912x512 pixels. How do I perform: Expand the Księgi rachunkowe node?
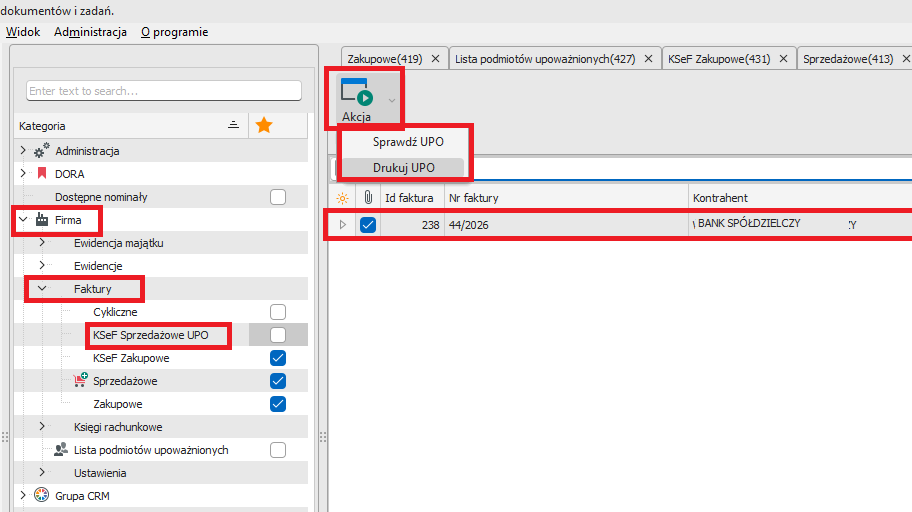(42, 427)
